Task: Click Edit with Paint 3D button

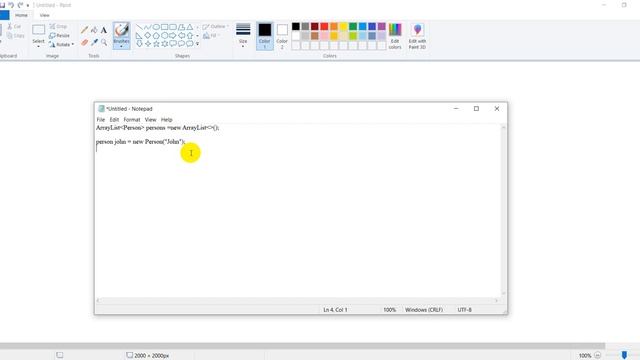Action: tap(417, 36)
